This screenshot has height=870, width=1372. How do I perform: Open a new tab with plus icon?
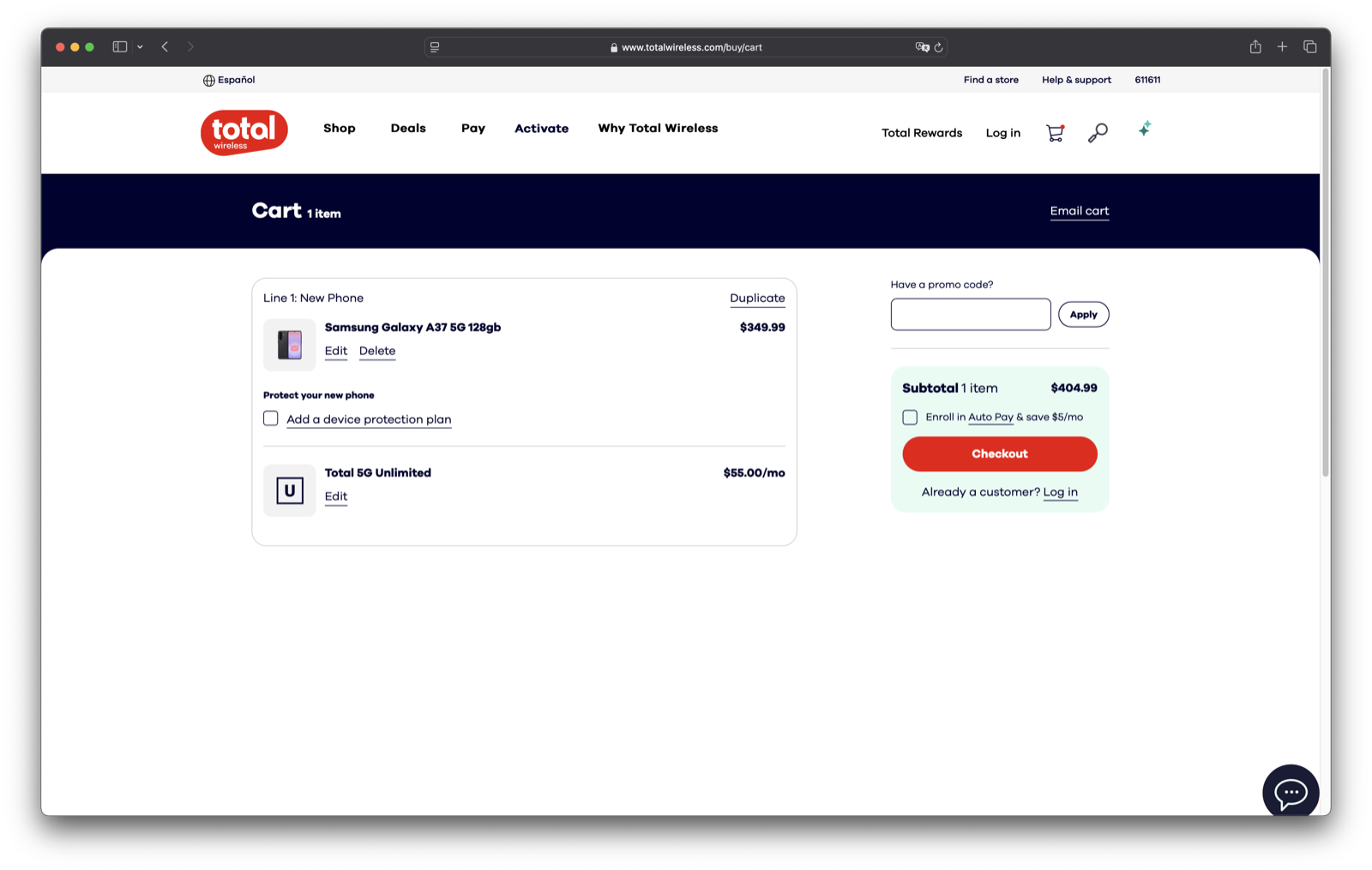pos(1282,47)
